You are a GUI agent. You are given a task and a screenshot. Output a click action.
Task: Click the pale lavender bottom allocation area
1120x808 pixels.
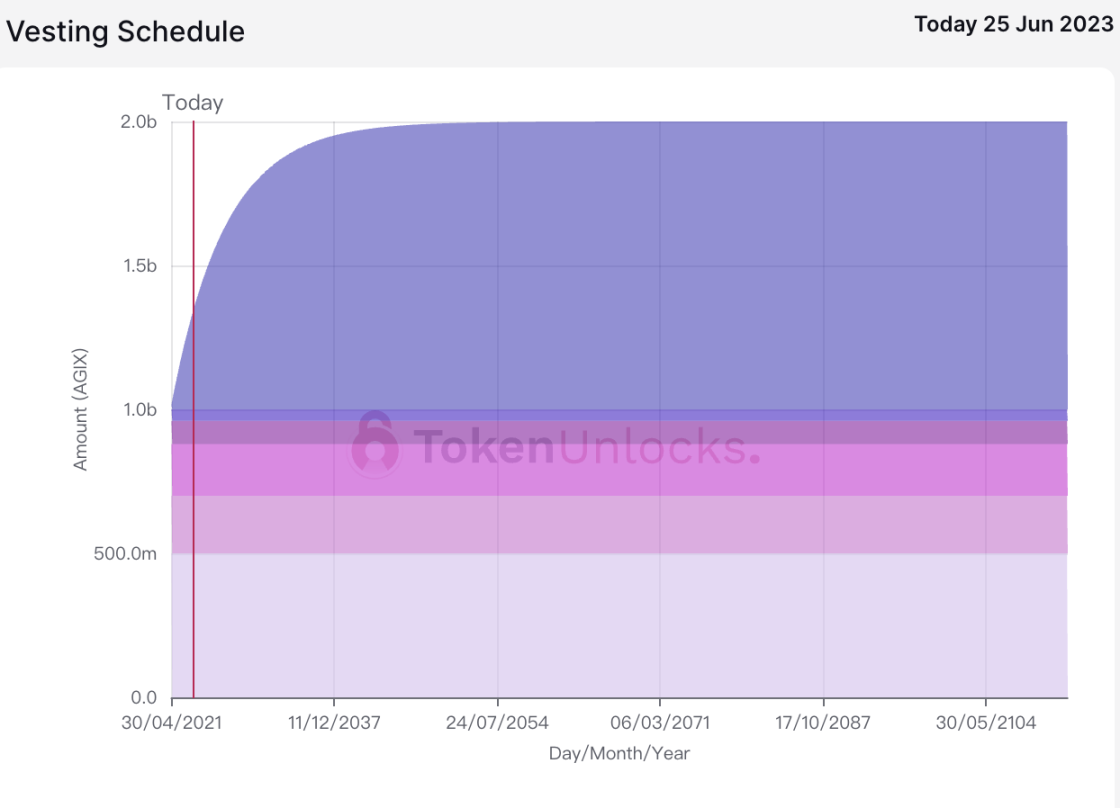coord(620,625)
